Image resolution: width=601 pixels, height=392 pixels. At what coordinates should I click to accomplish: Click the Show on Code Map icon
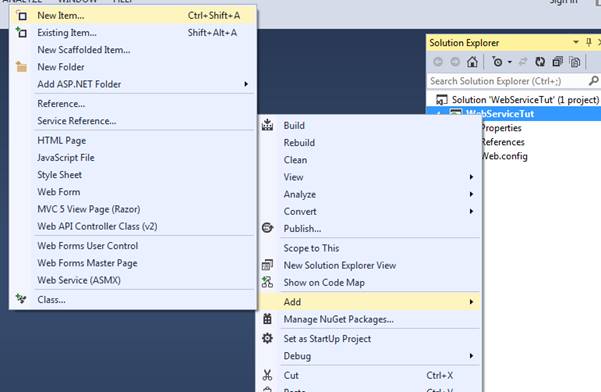(267, 282)
